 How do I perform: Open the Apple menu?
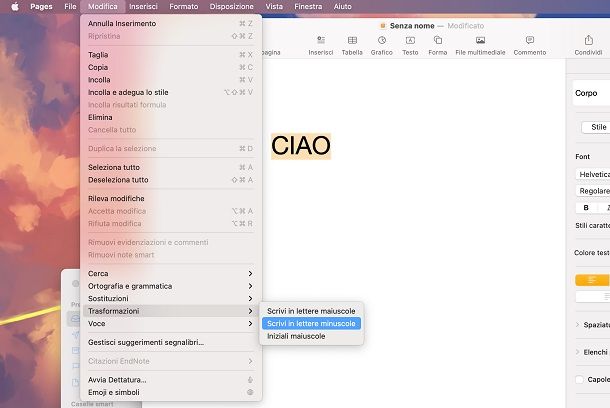click(x=15, y=7)
